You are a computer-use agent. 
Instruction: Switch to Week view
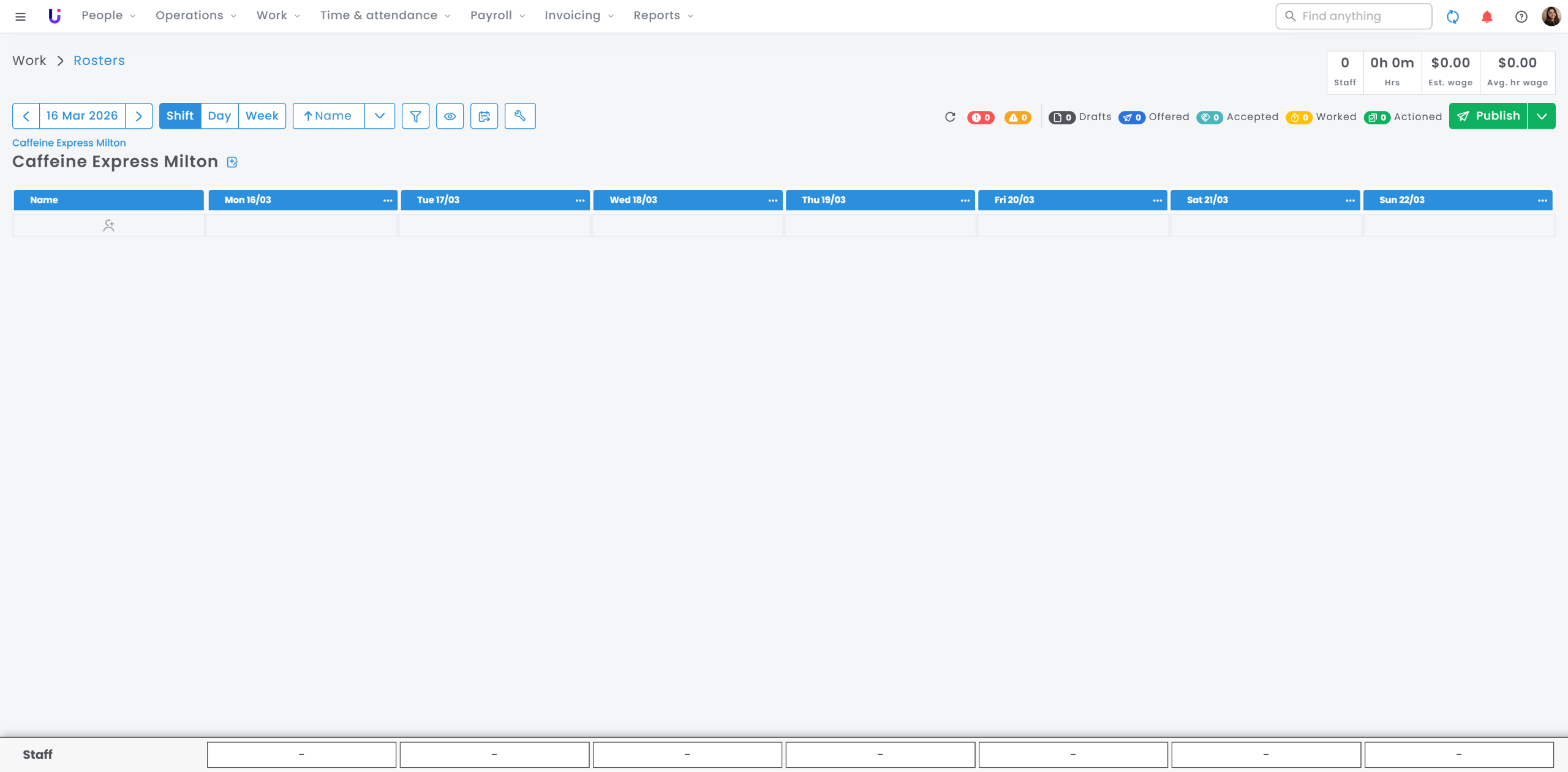(x=262, y=116)
